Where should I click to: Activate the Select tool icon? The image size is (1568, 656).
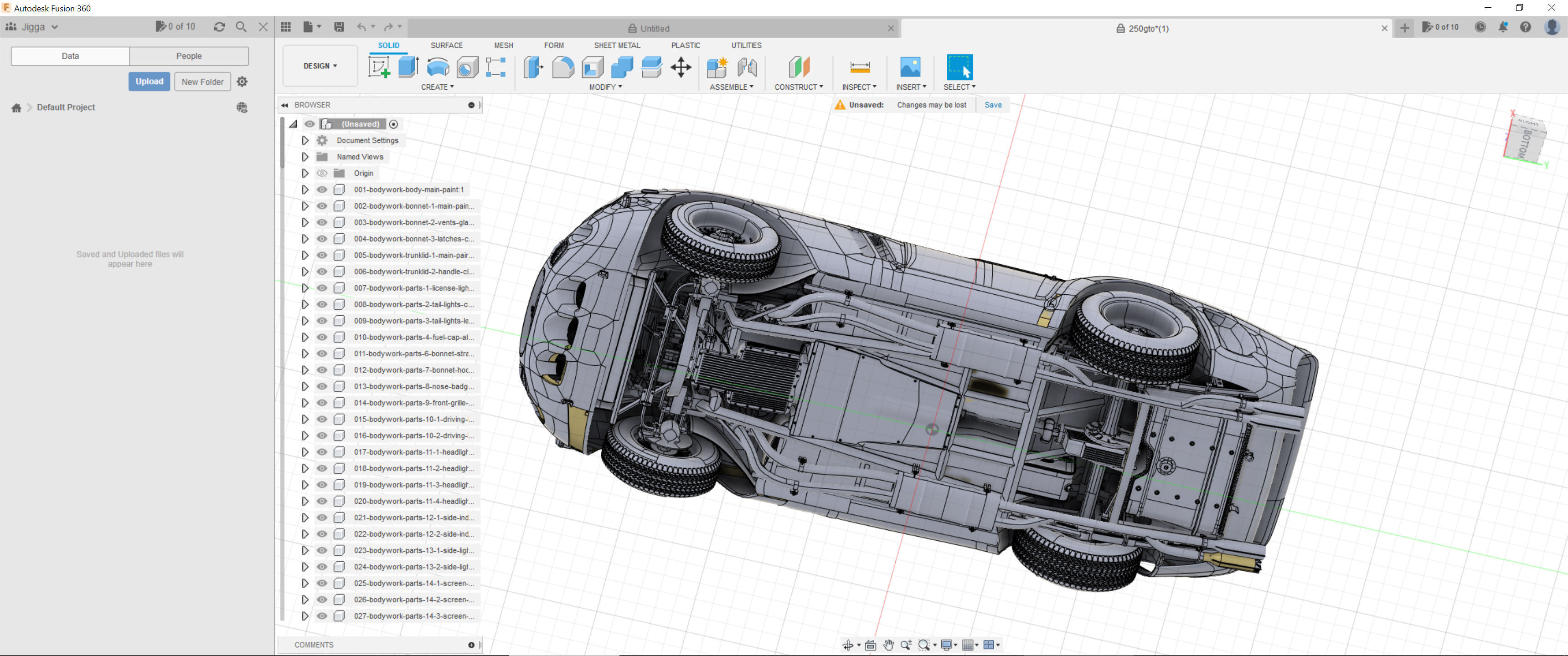coord(959,67)
